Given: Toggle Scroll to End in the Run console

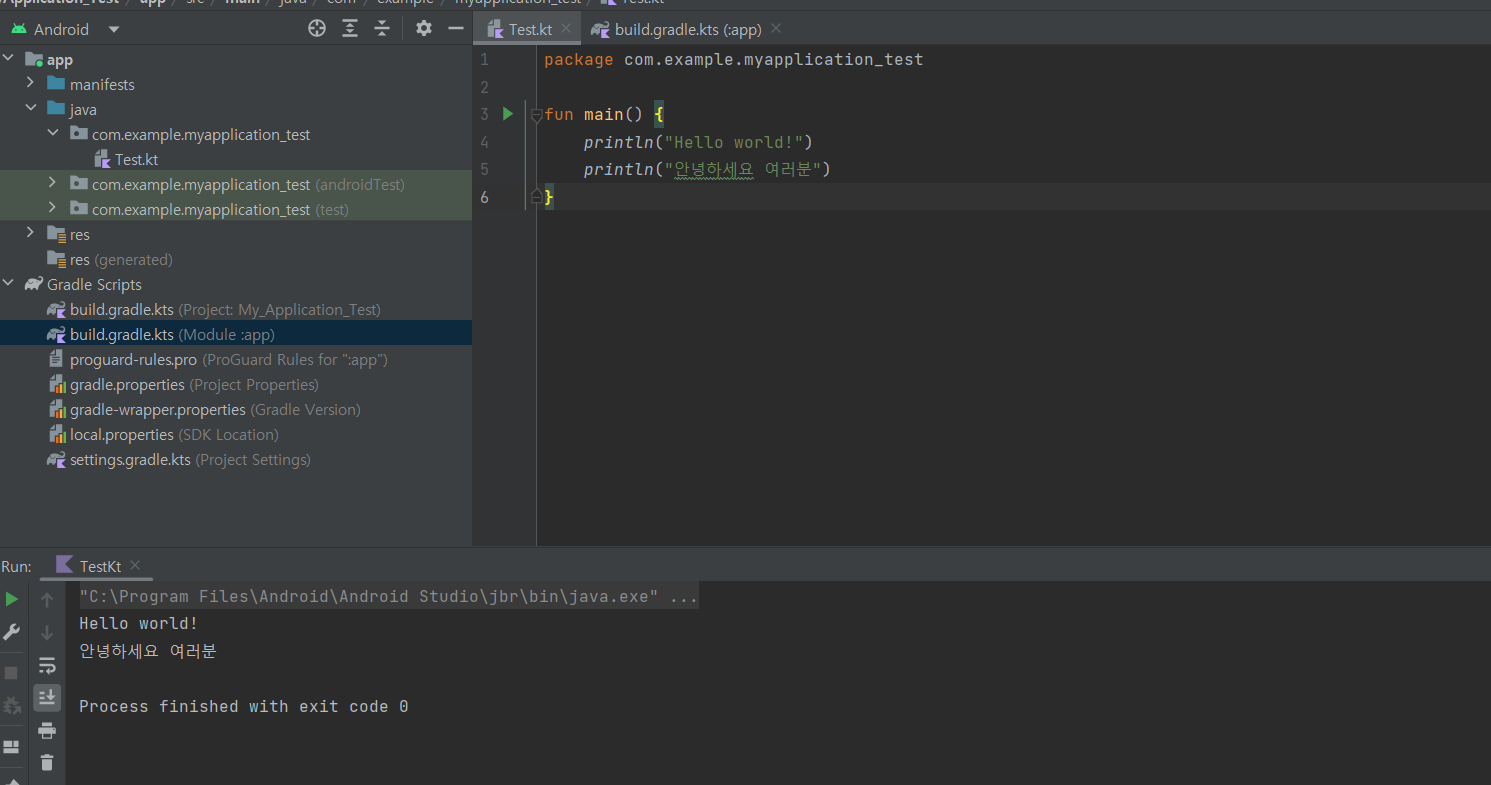Looking at the screenshot, I should tap(47, 697).
